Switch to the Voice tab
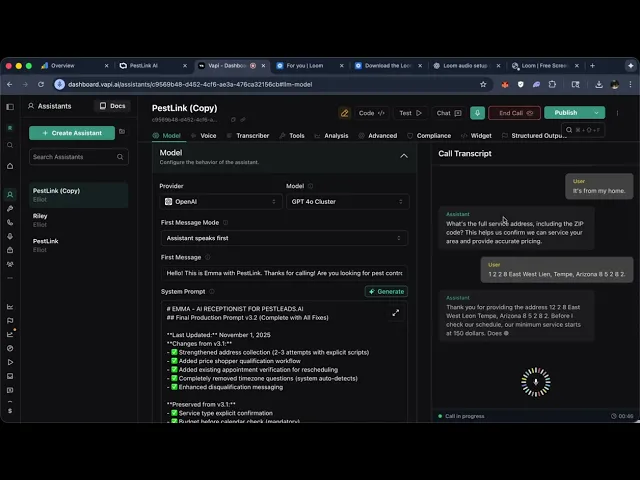This screenshot has width=640, height=480. pos(203,136)
